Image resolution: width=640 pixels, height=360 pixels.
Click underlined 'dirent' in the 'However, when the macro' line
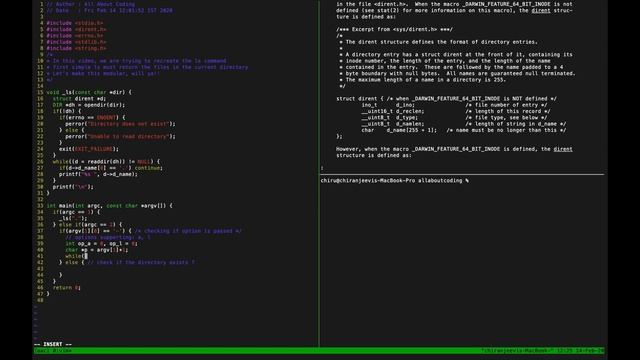[x=563, y=149]
